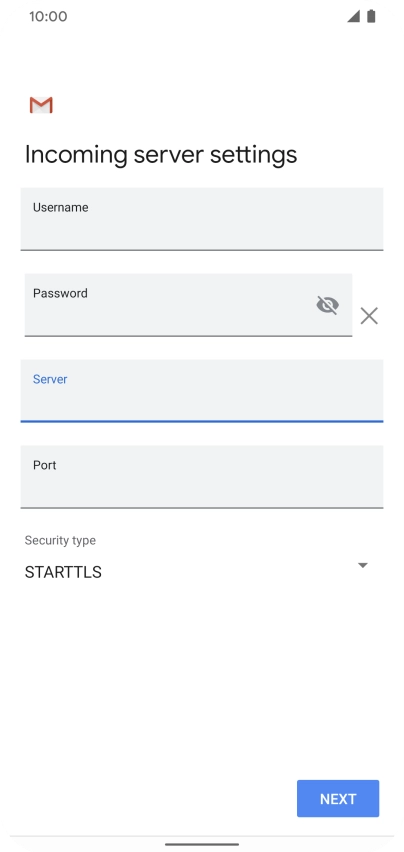Select the Port input field
Image resolution: width=404 pixels, height=852 pixels.
[202, 477]
